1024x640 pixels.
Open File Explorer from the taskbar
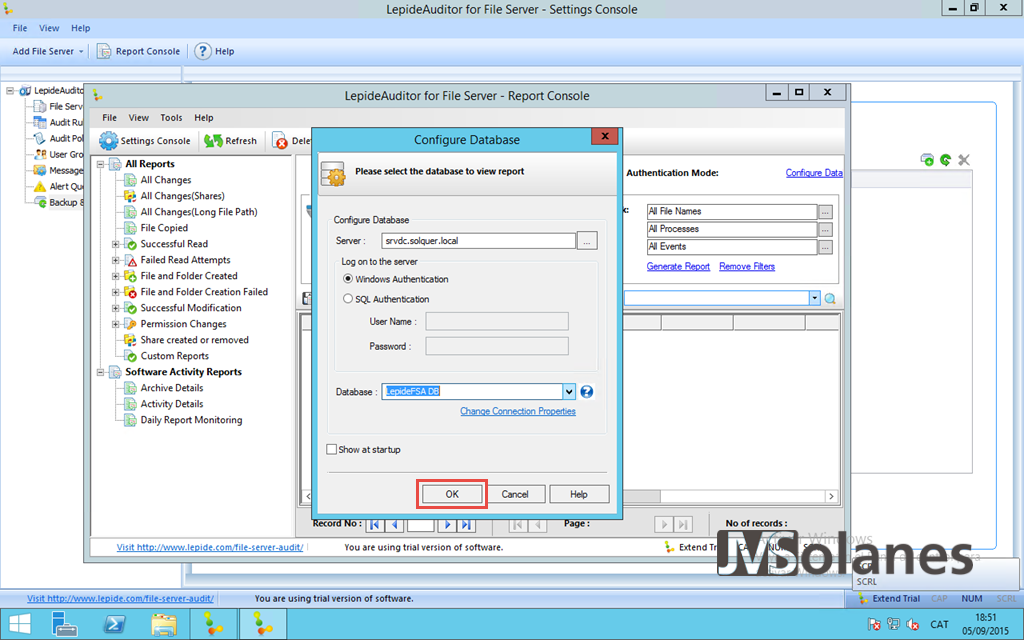tap(163, 625)
